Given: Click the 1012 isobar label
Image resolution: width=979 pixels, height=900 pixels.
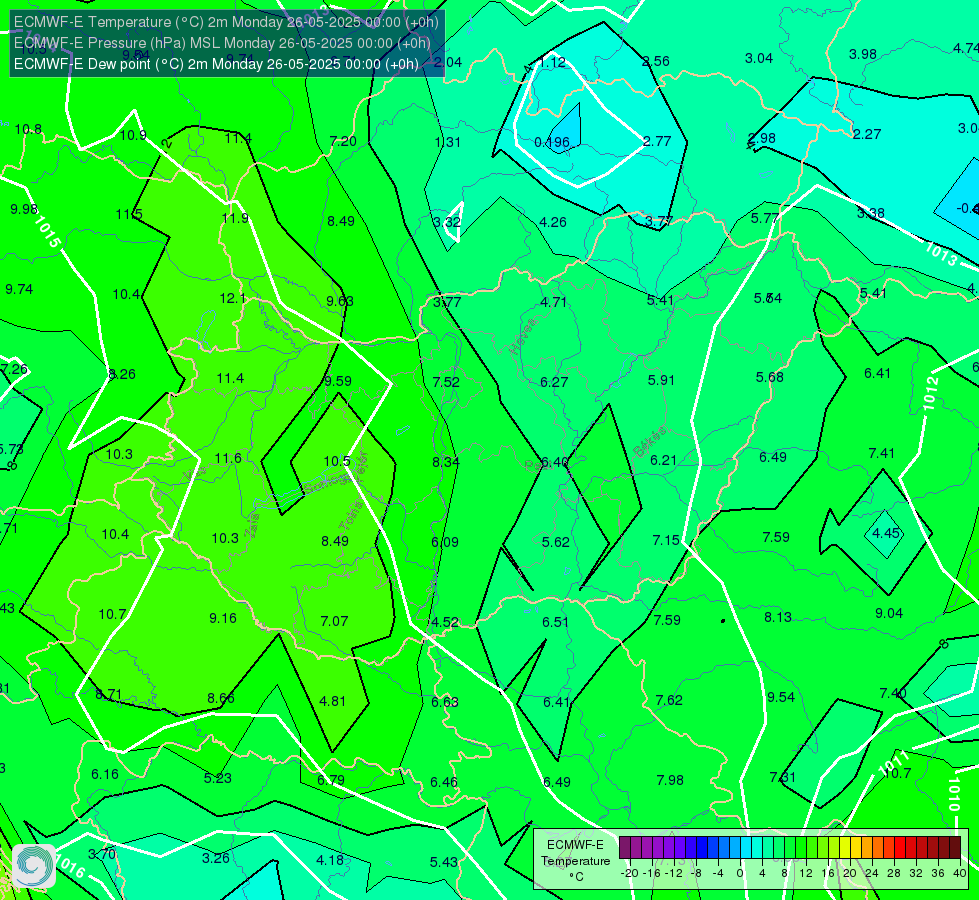Looking at the screenshot, I should [x=932, y=393].
